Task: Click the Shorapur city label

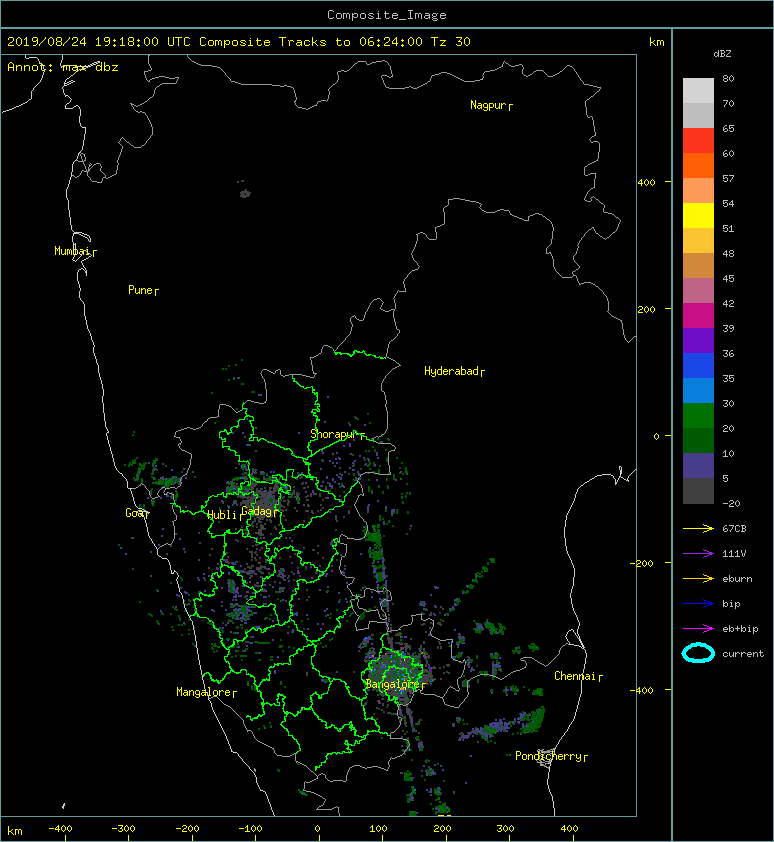Action: click(x=333, y=434)
